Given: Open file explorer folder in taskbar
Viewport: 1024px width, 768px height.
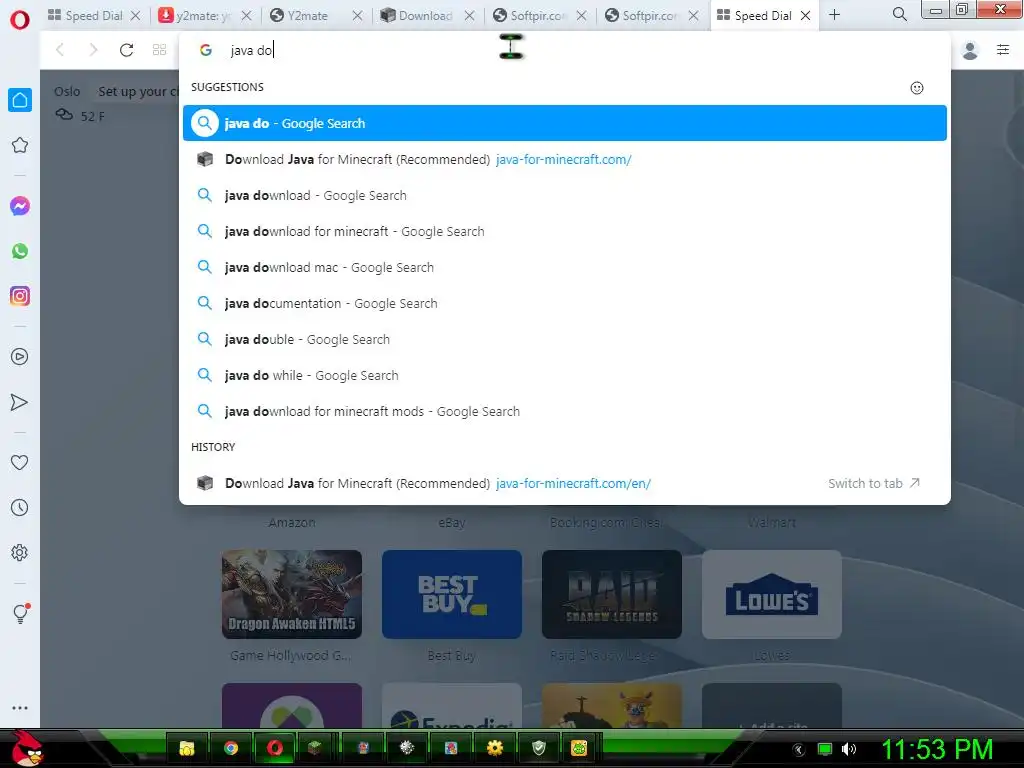Looking at the screenshot, I should [187, 748].
